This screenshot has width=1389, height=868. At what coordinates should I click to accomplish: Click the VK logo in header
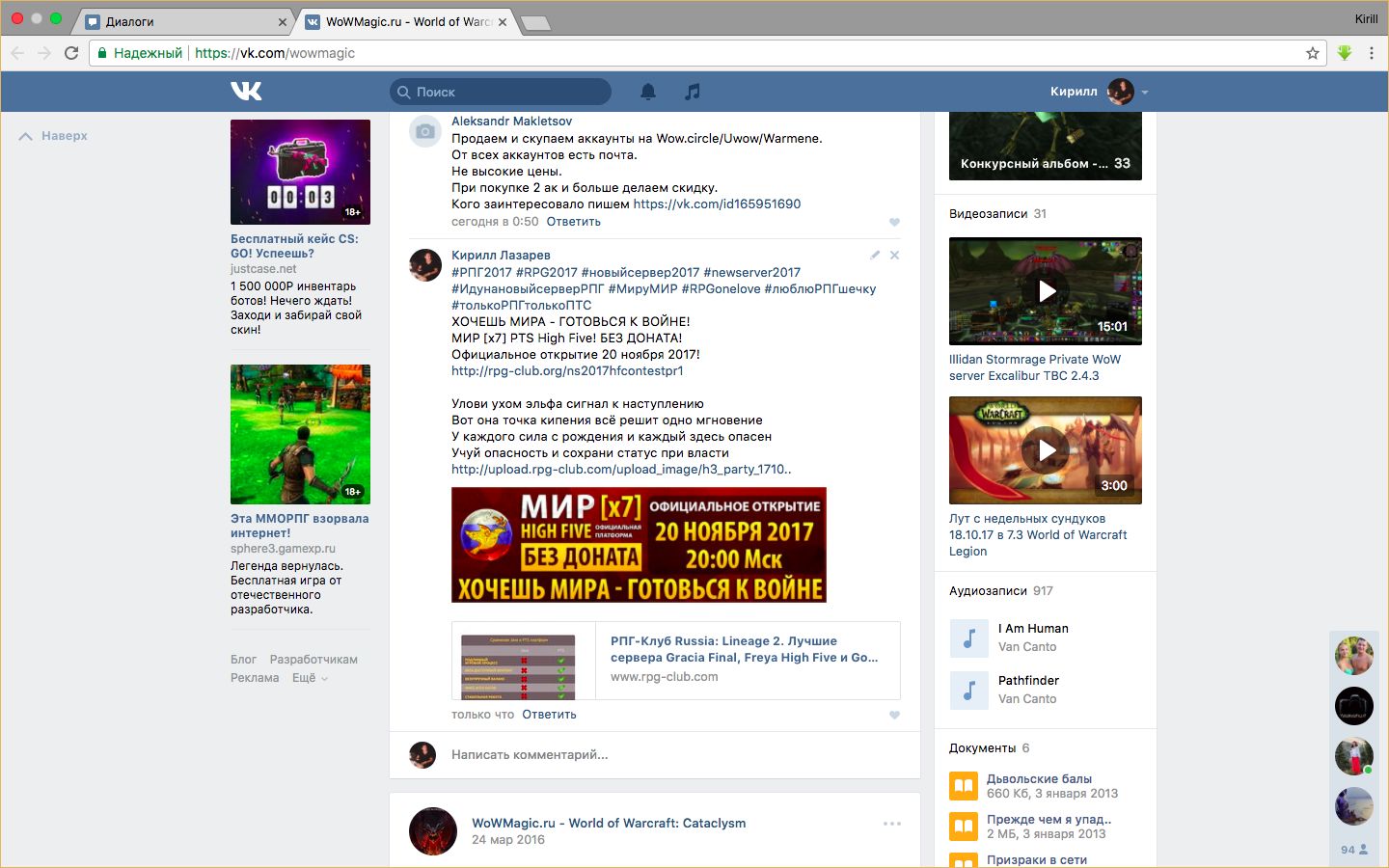point(246,91)
